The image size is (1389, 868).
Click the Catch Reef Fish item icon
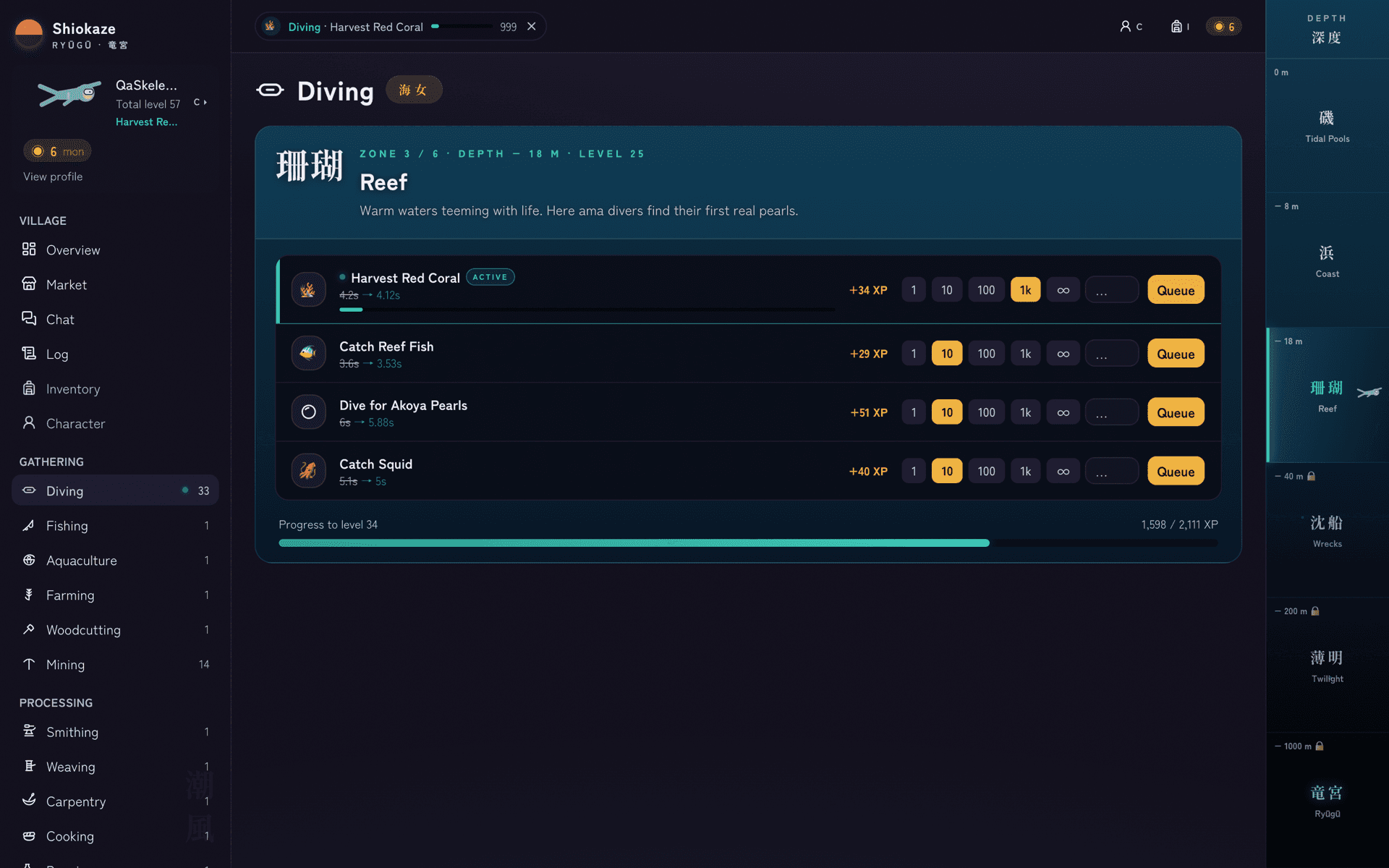coord(308,354)
